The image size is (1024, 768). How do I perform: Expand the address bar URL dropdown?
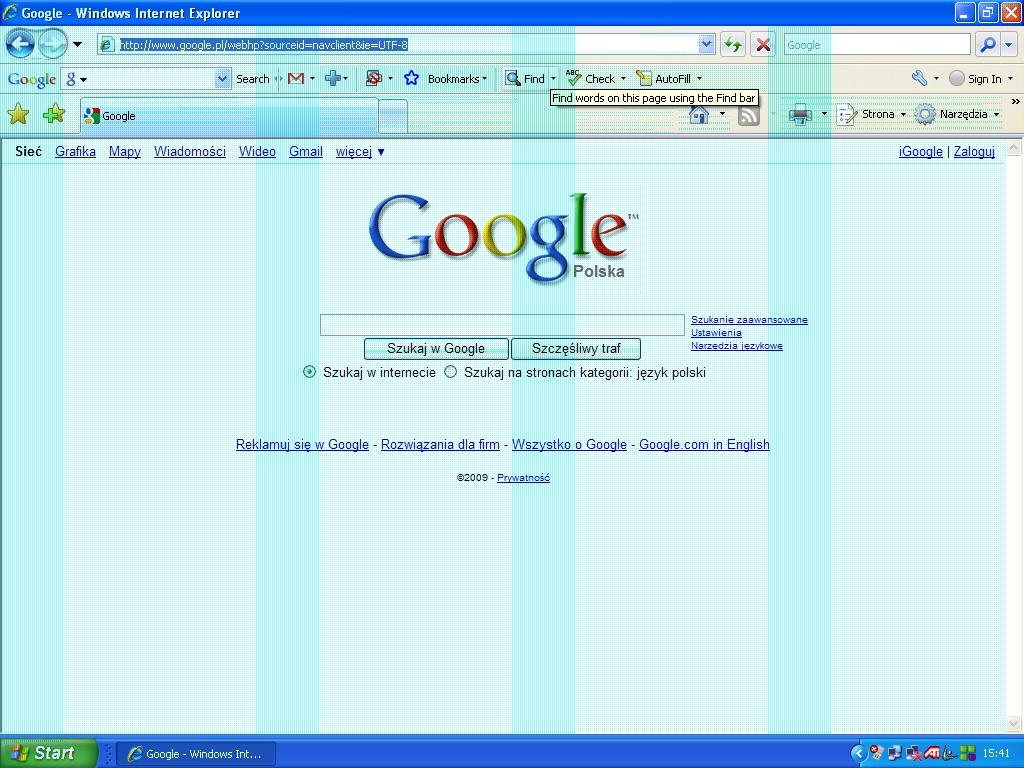[707, 44]
